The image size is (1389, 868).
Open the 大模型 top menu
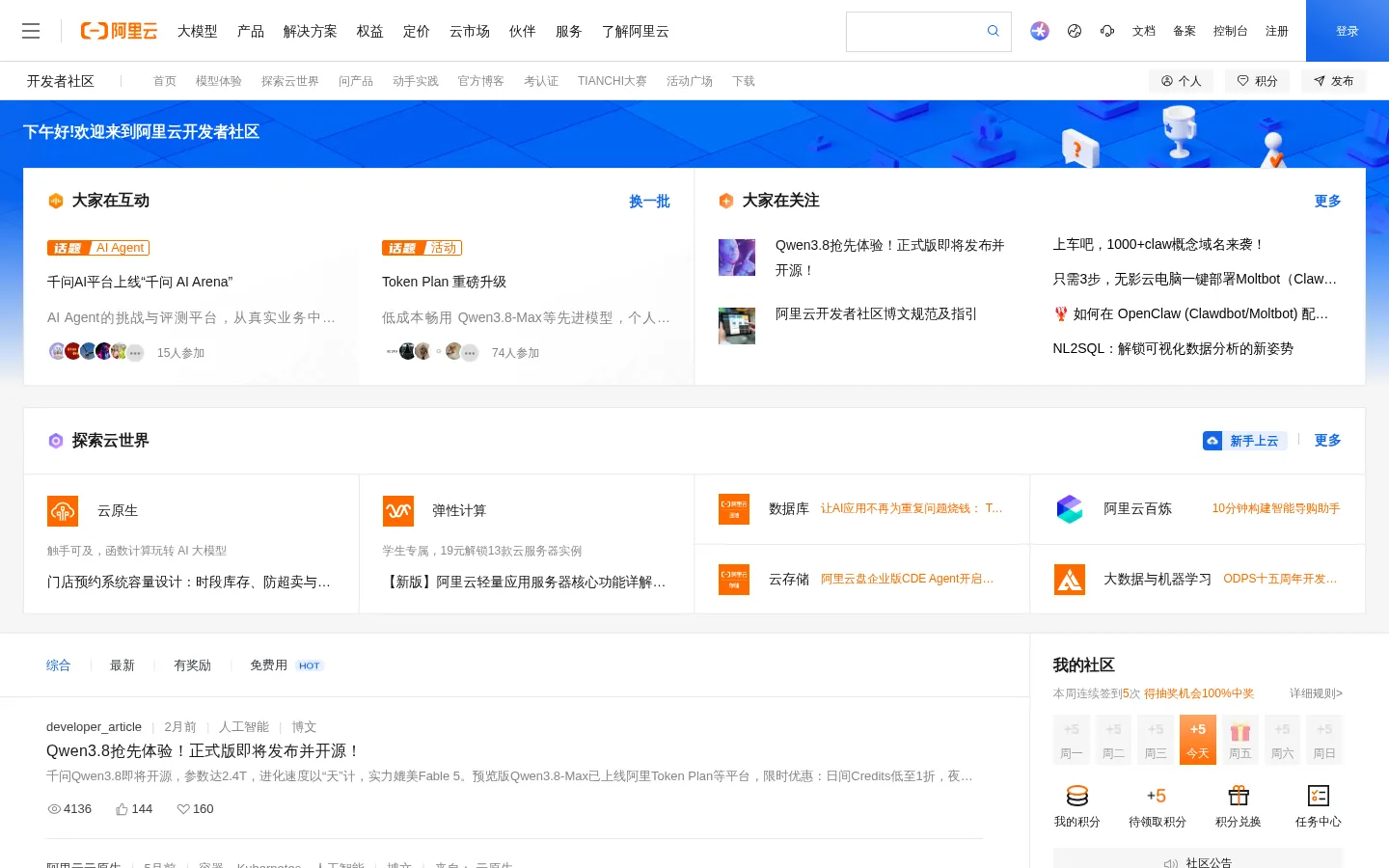click(198, 31)
